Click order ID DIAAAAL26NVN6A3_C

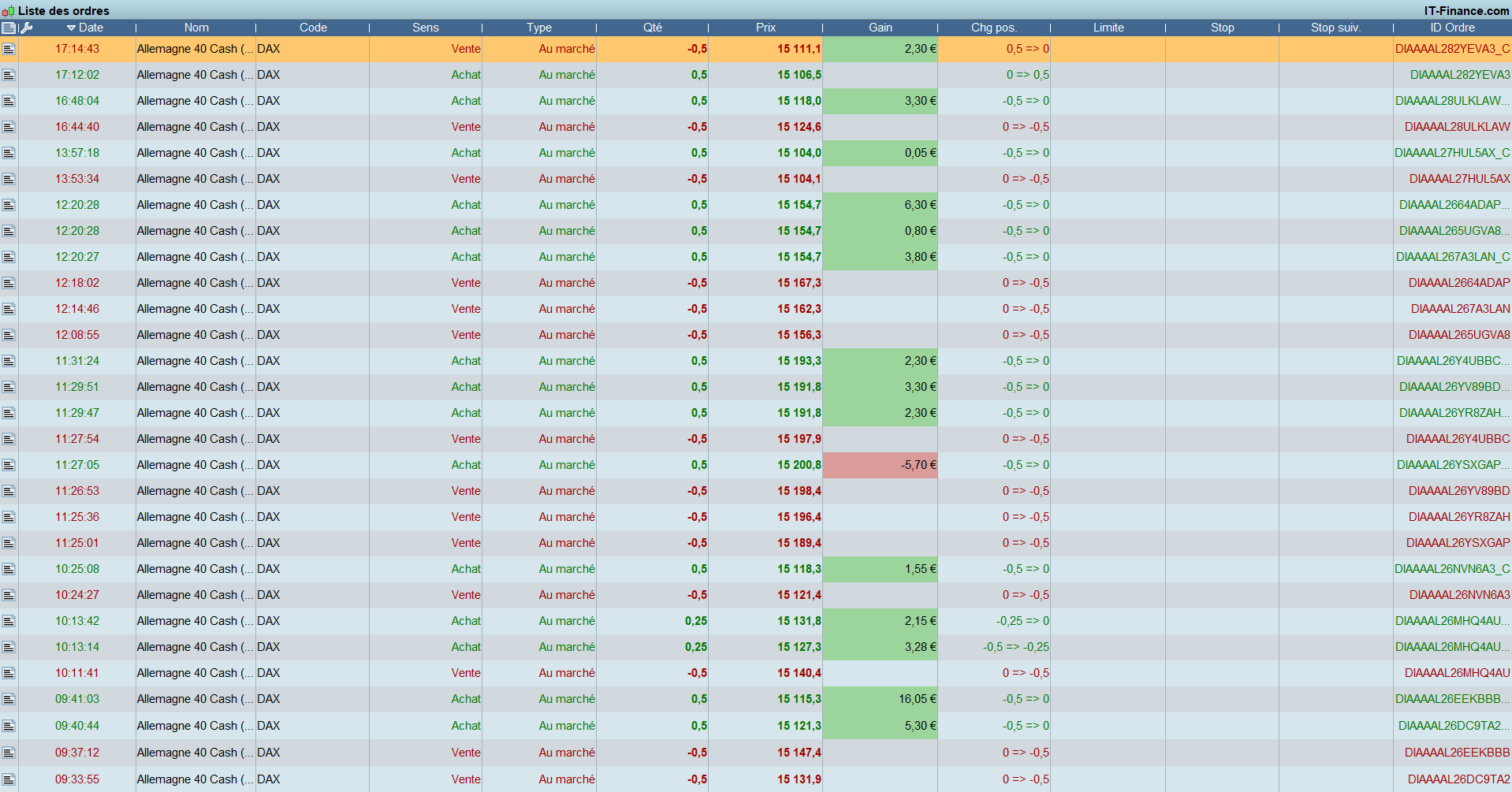[x=1452, y=569]
